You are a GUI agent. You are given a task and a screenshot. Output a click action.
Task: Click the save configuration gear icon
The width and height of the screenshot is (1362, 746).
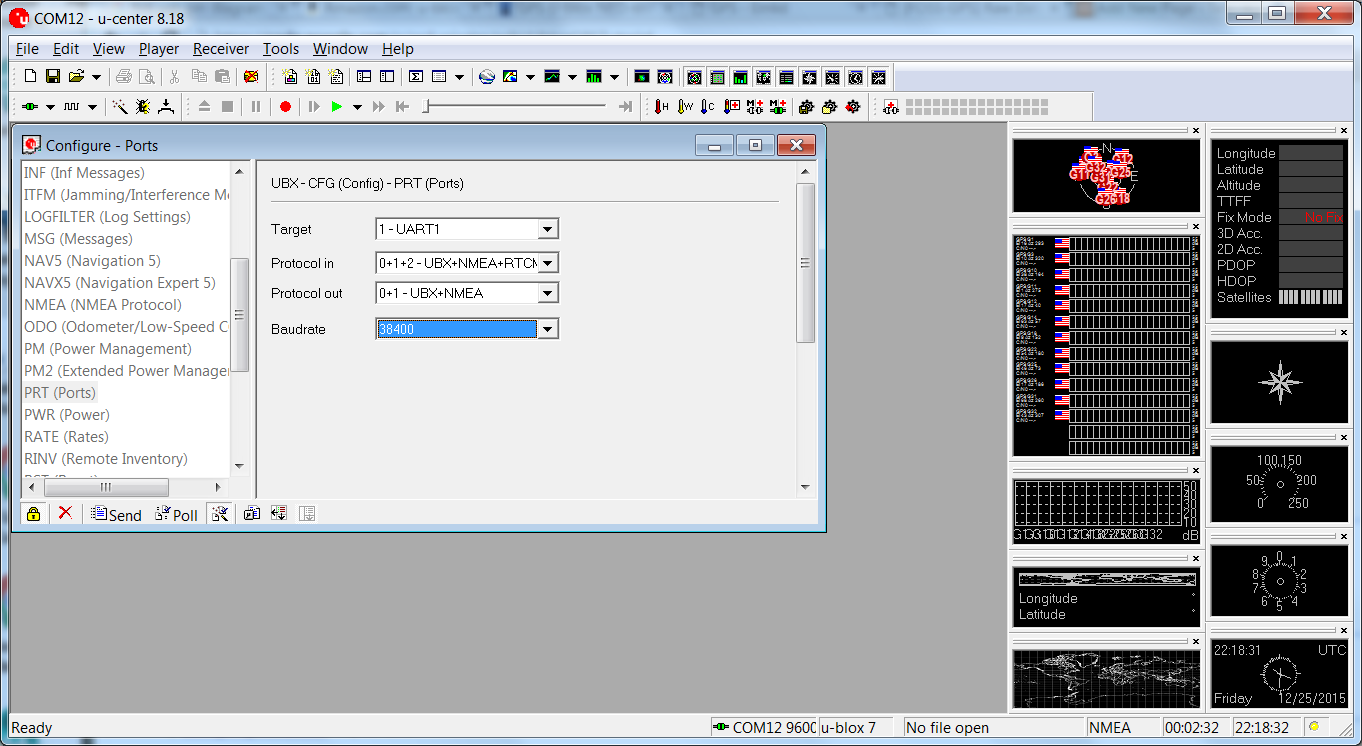[x=806, y=106]
